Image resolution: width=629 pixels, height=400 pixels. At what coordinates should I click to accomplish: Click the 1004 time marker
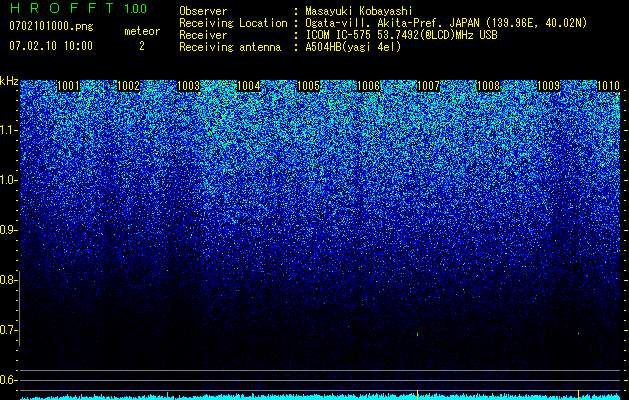tap(248, 86)
